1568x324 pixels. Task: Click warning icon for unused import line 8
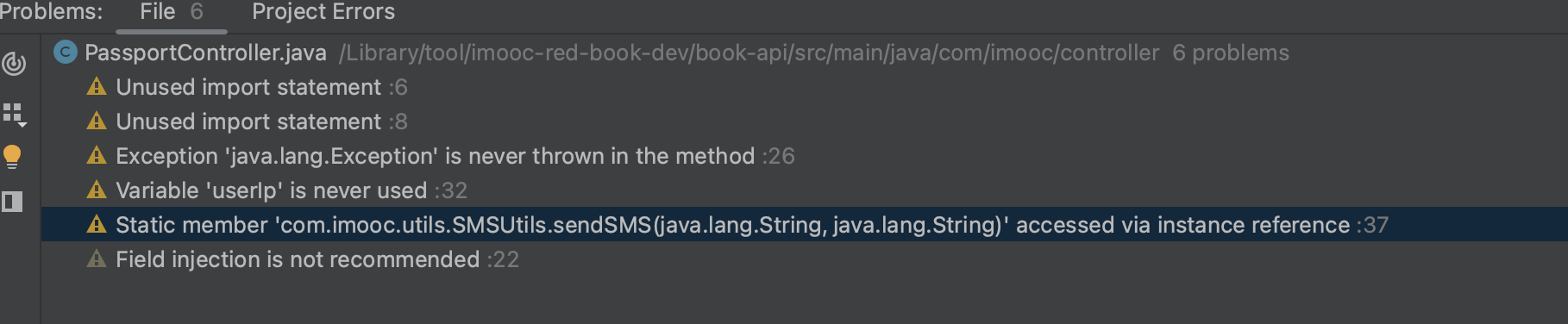pyautogui.click(x=97, y=121)
